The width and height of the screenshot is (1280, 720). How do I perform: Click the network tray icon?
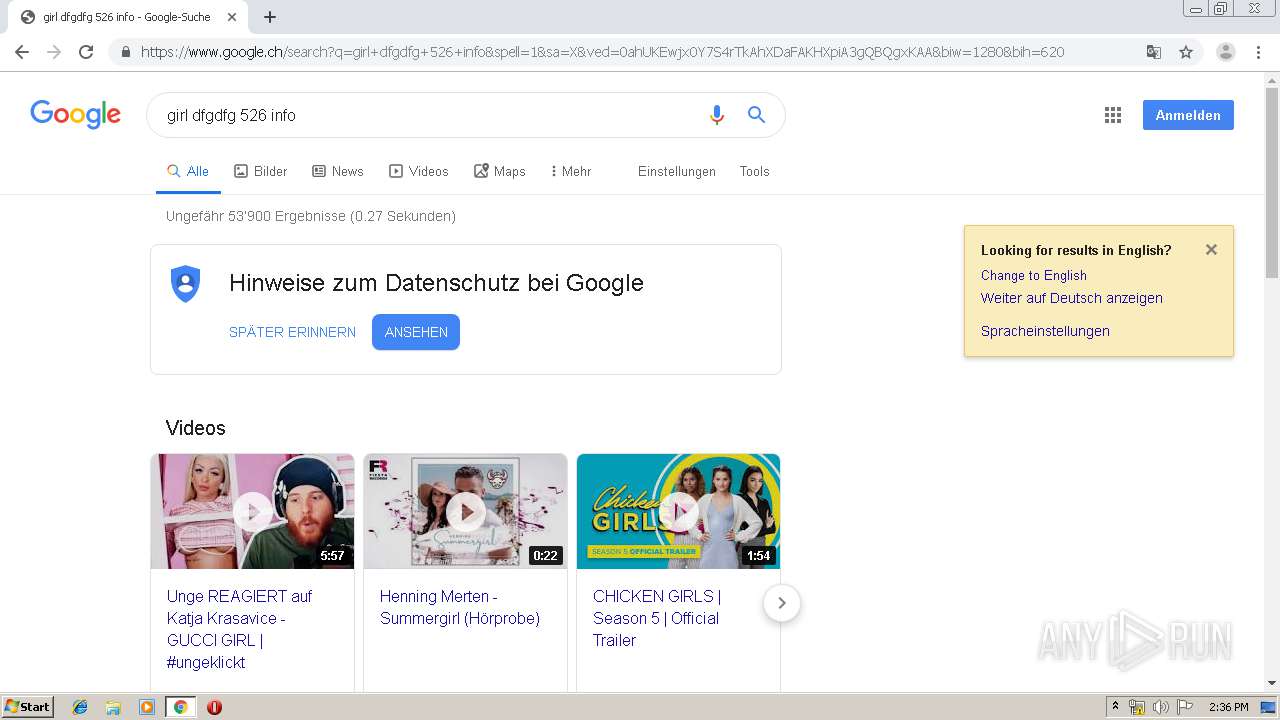(1137, 707)
